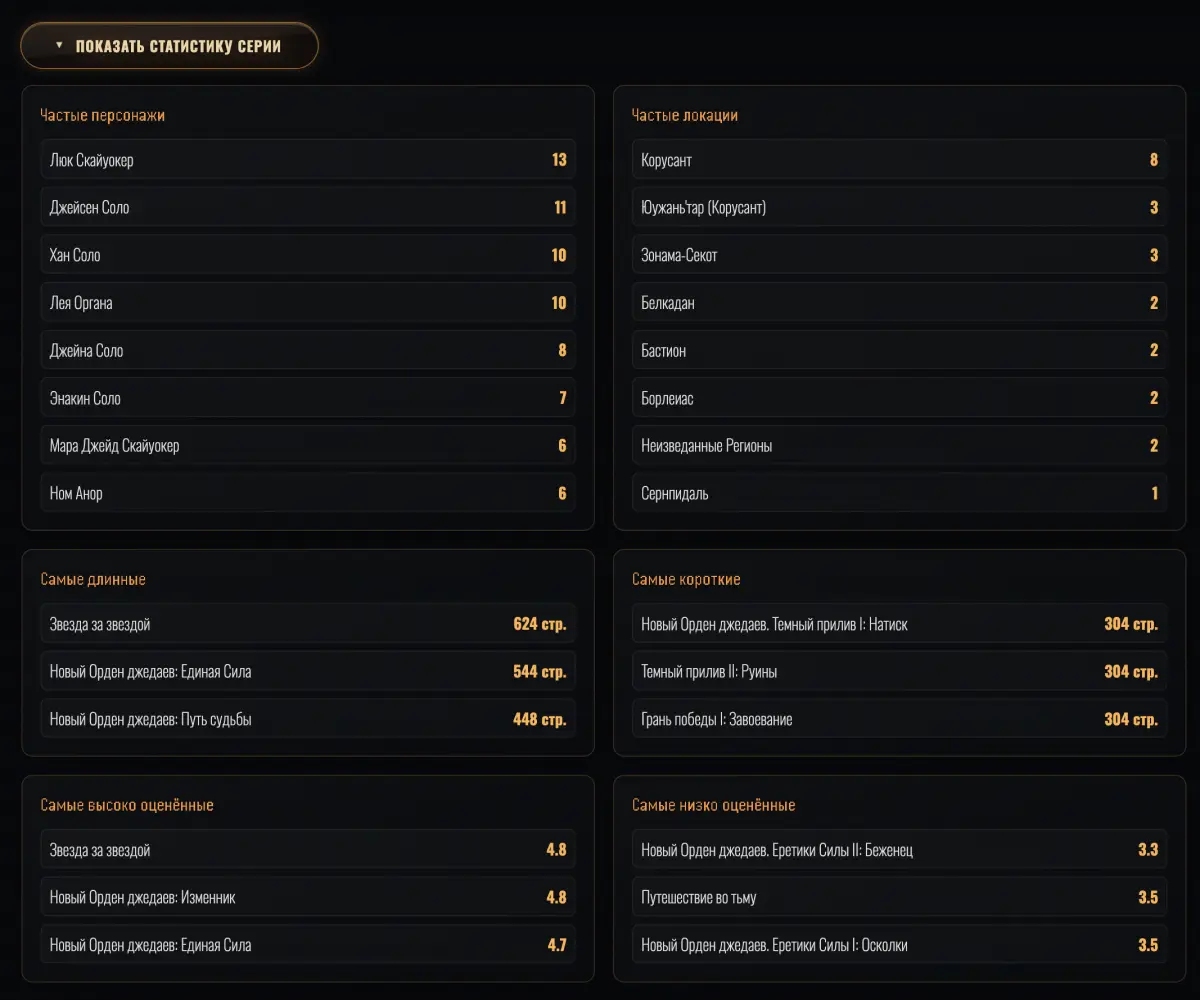Click Единая Сила with rating 4.7
This screenshot has width=1200, height=1000.
(308, 945)
